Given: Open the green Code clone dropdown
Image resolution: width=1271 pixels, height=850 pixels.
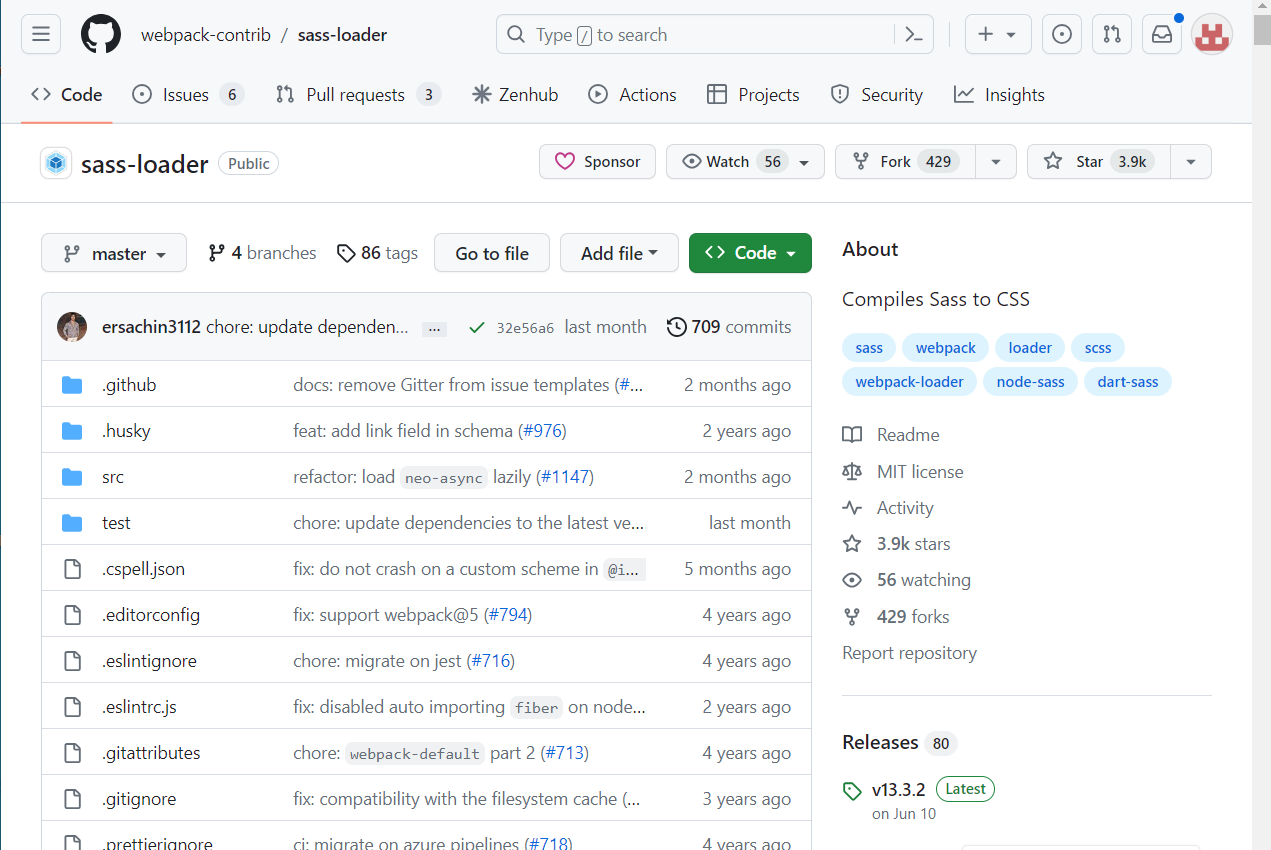Looking at the screenshot, I should tap(750, 253).
